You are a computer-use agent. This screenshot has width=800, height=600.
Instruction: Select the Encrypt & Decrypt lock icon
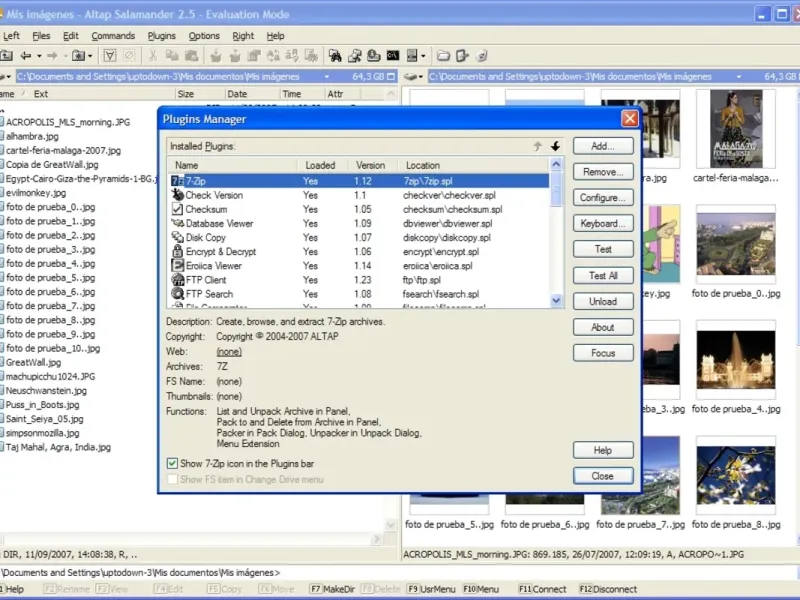pyautogui.click(x=177, y=252)
